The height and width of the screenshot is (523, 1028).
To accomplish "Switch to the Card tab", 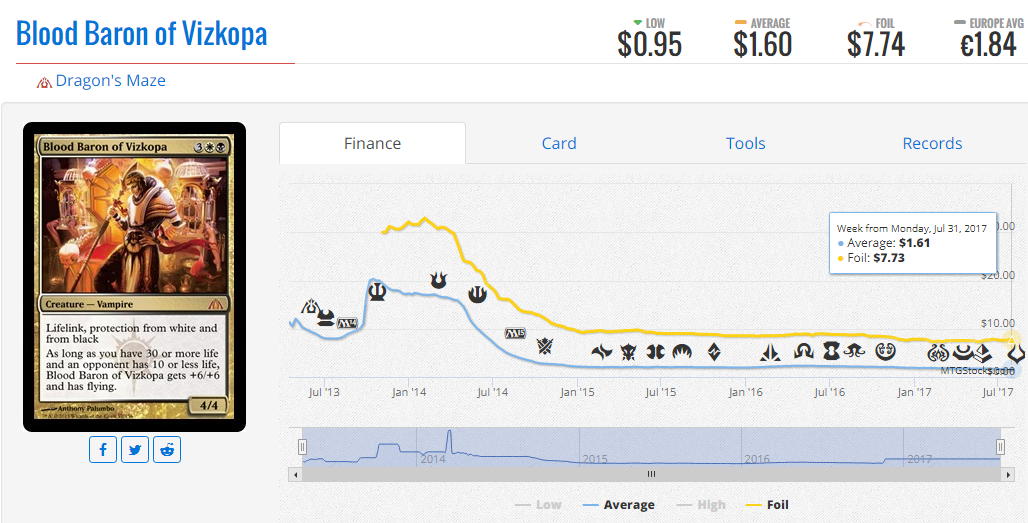I will pyautogui.click(x=559, y=144).
